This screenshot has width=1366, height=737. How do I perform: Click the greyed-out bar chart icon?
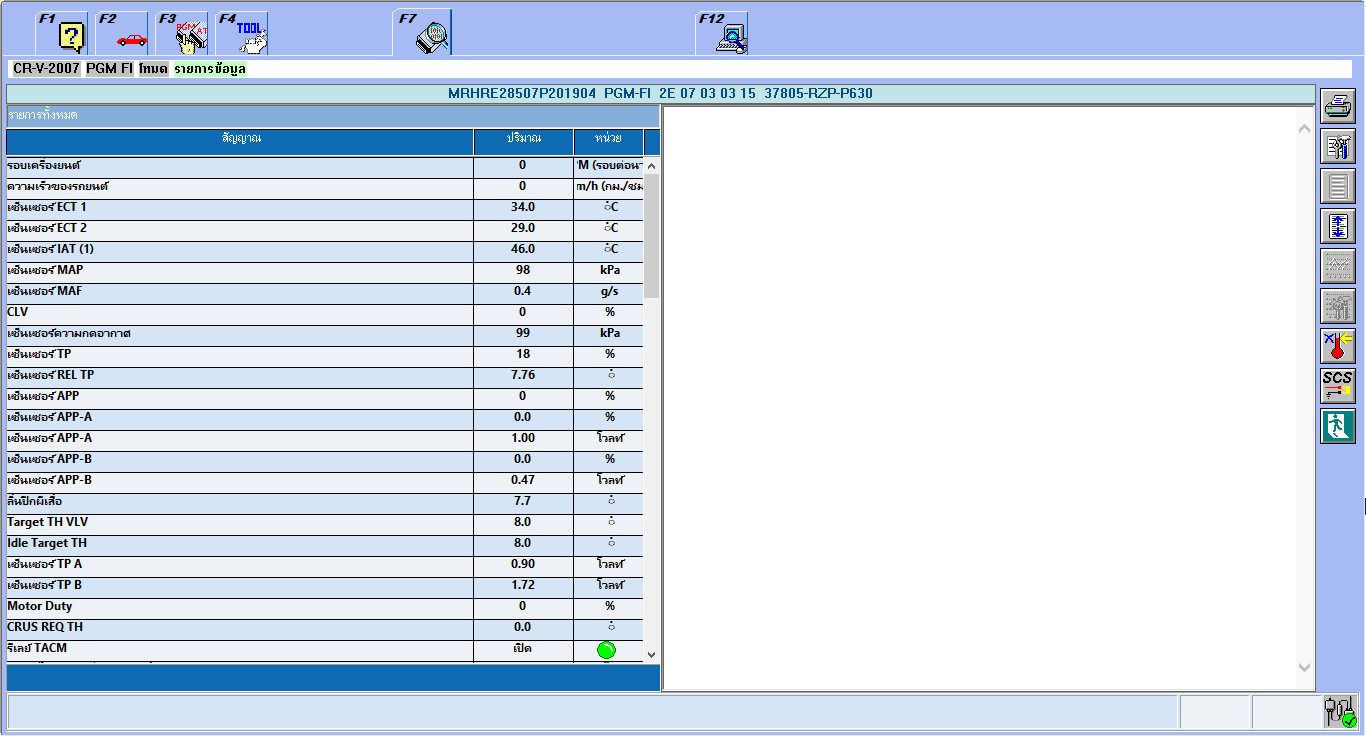pyautogui.click(x=1338, y=306)
